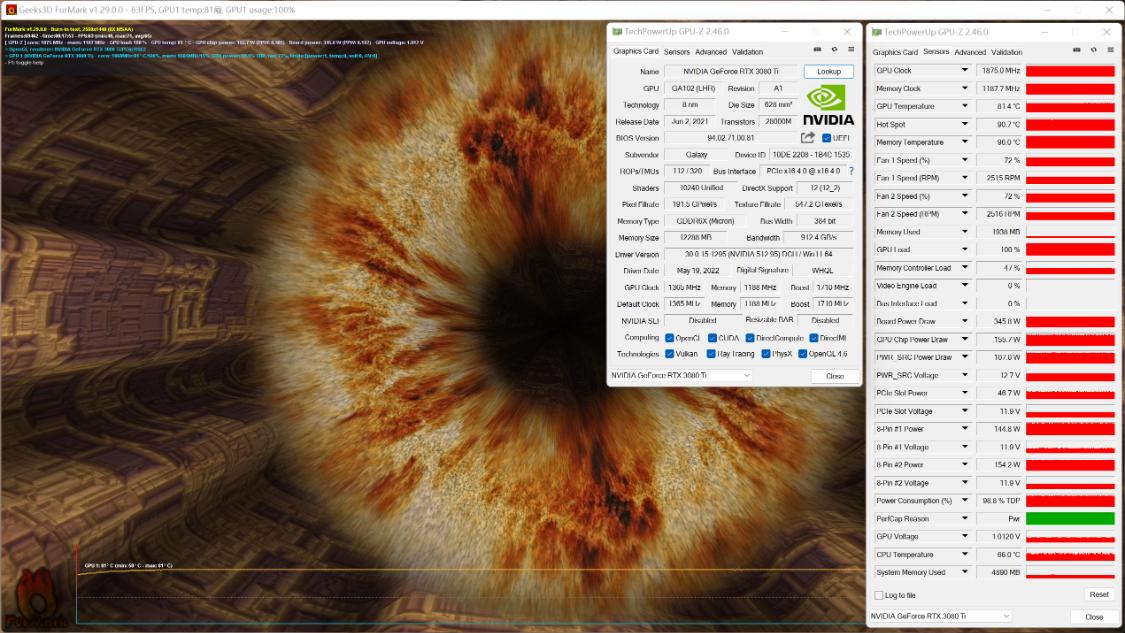
Task: Click the green PerfCap Reason bar
Action: [1069, 519]
